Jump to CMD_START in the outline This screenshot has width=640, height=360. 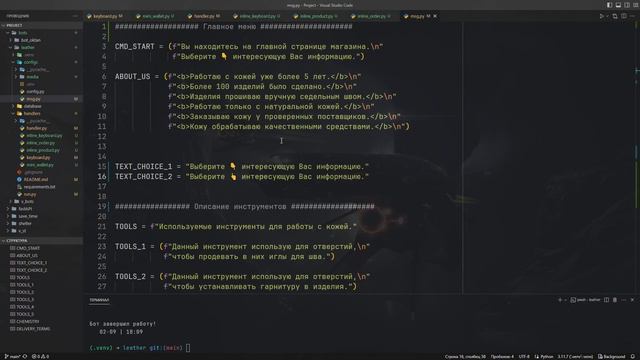tap(41, 248)
